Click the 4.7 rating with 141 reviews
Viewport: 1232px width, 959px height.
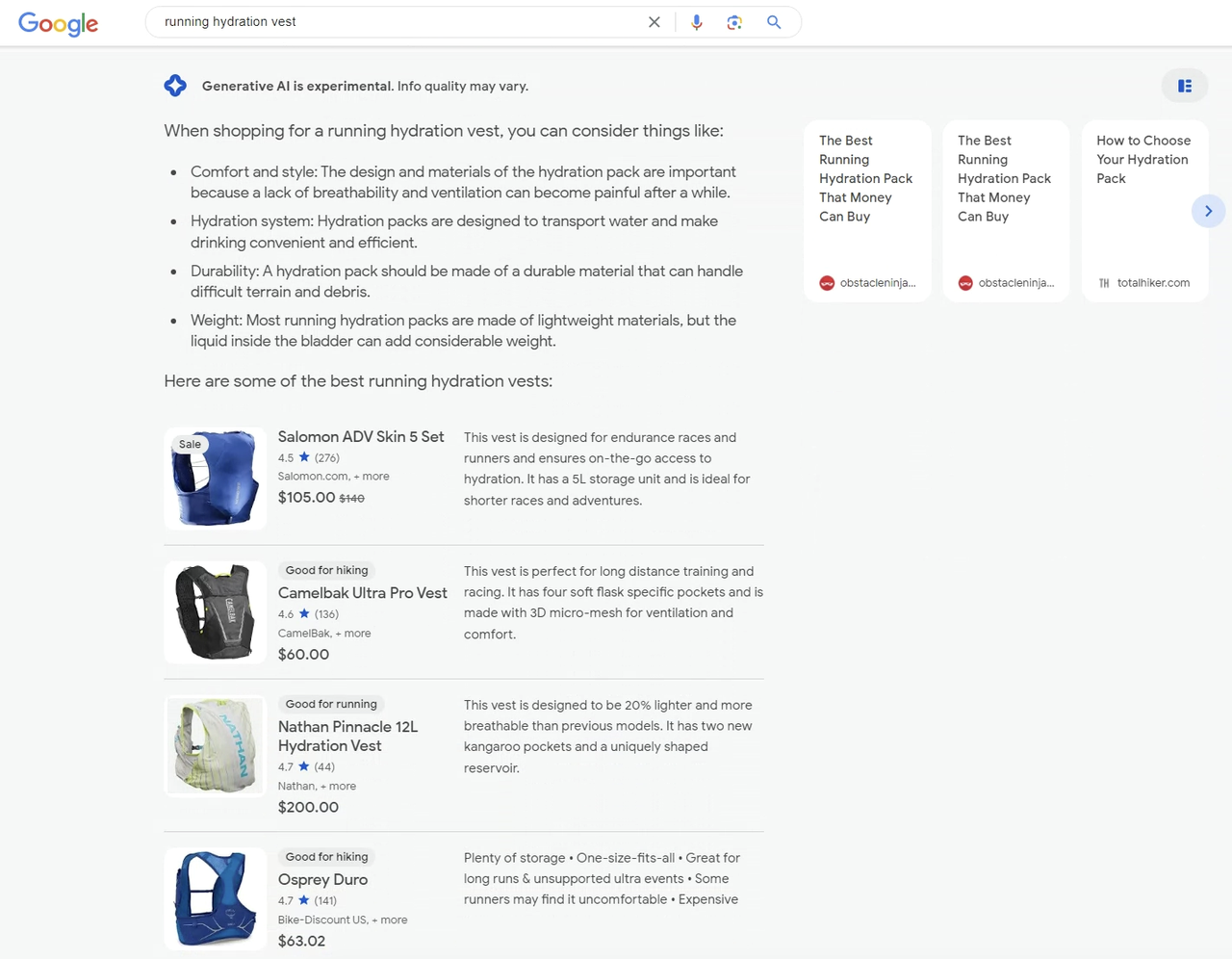click(x=307, y=901)
